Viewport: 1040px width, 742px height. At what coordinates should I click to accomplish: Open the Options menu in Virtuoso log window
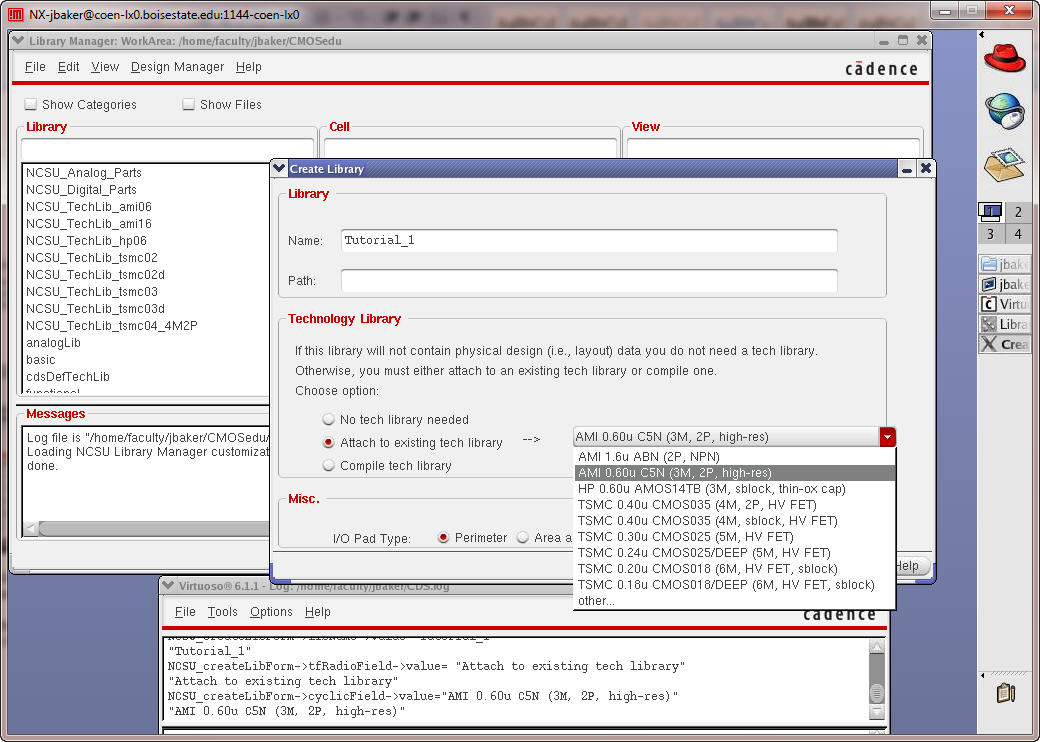pos(271,612)
